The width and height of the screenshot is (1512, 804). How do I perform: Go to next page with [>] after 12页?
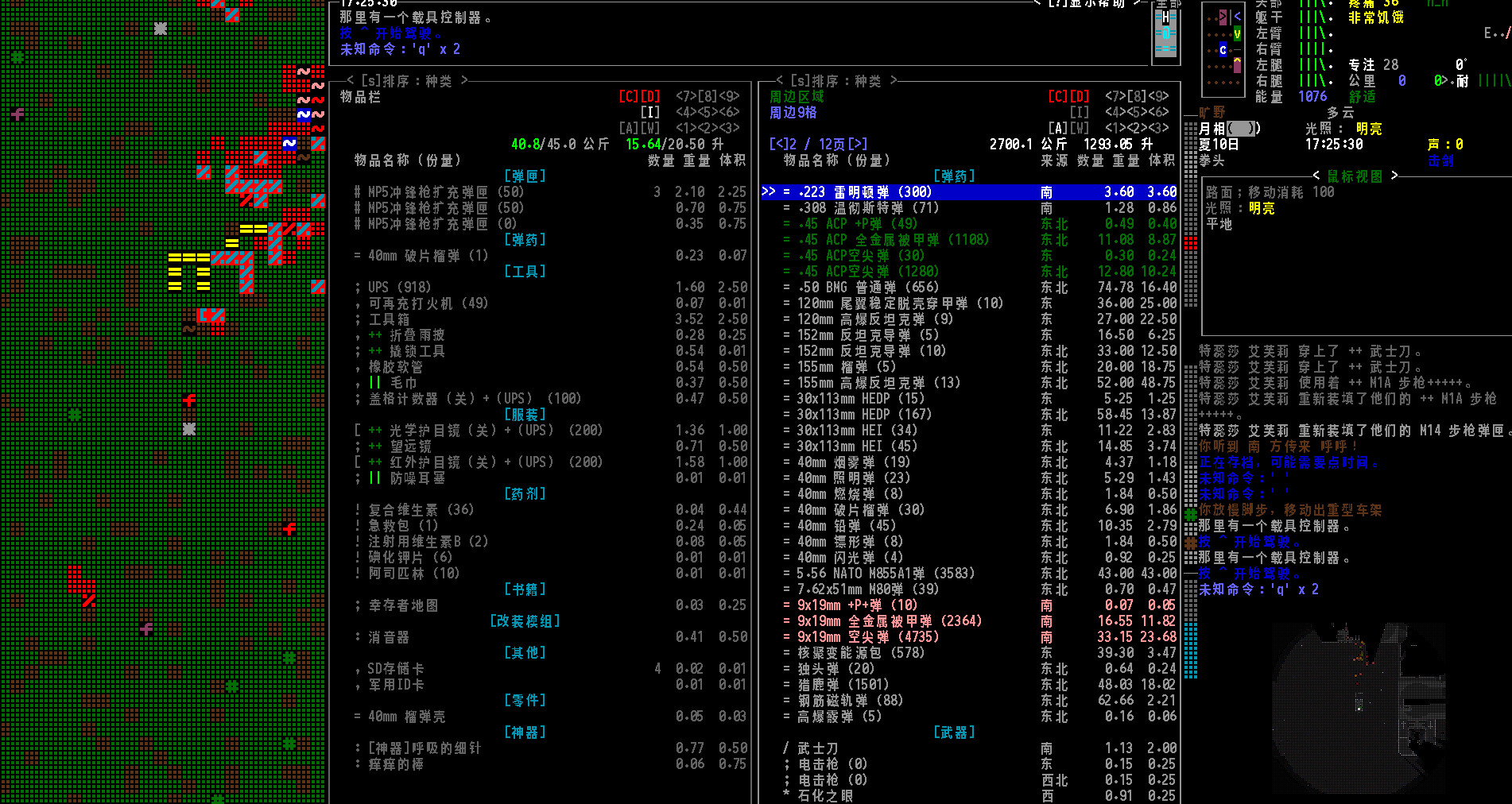[858, 145]
